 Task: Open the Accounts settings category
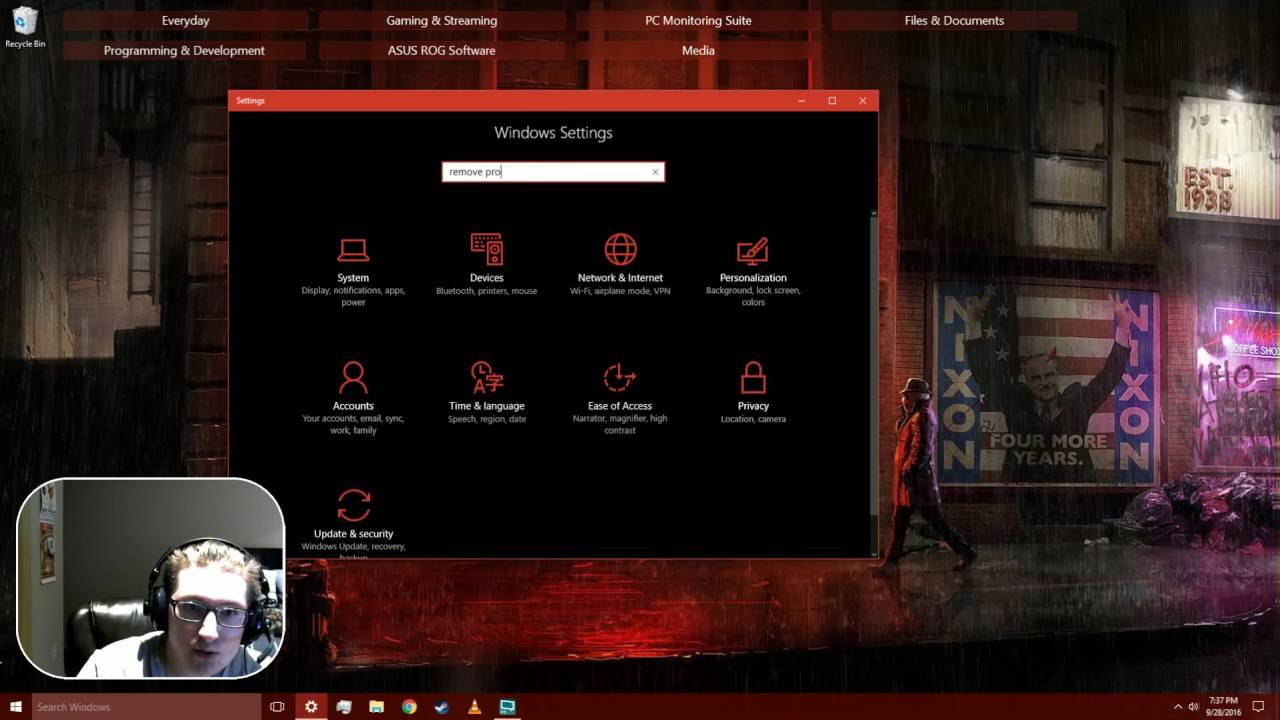pos(353,399)
